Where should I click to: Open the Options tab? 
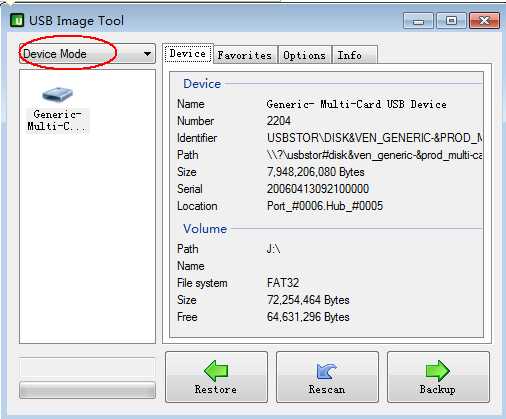click(304, 55)
